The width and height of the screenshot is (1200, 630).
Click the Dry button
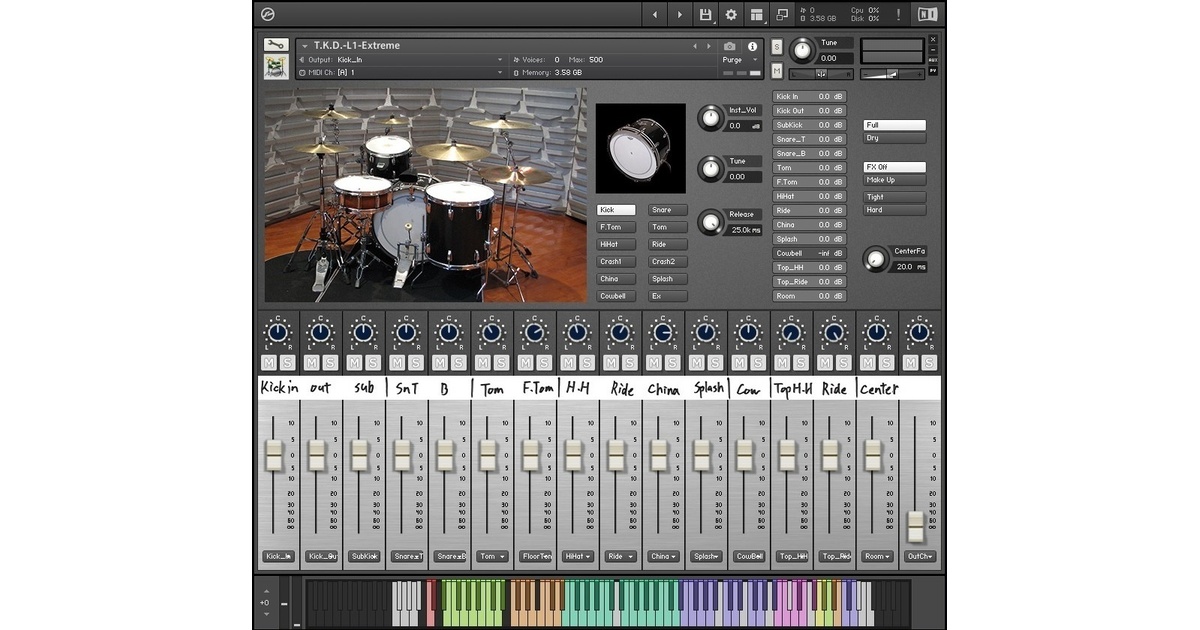click(895, 138)
